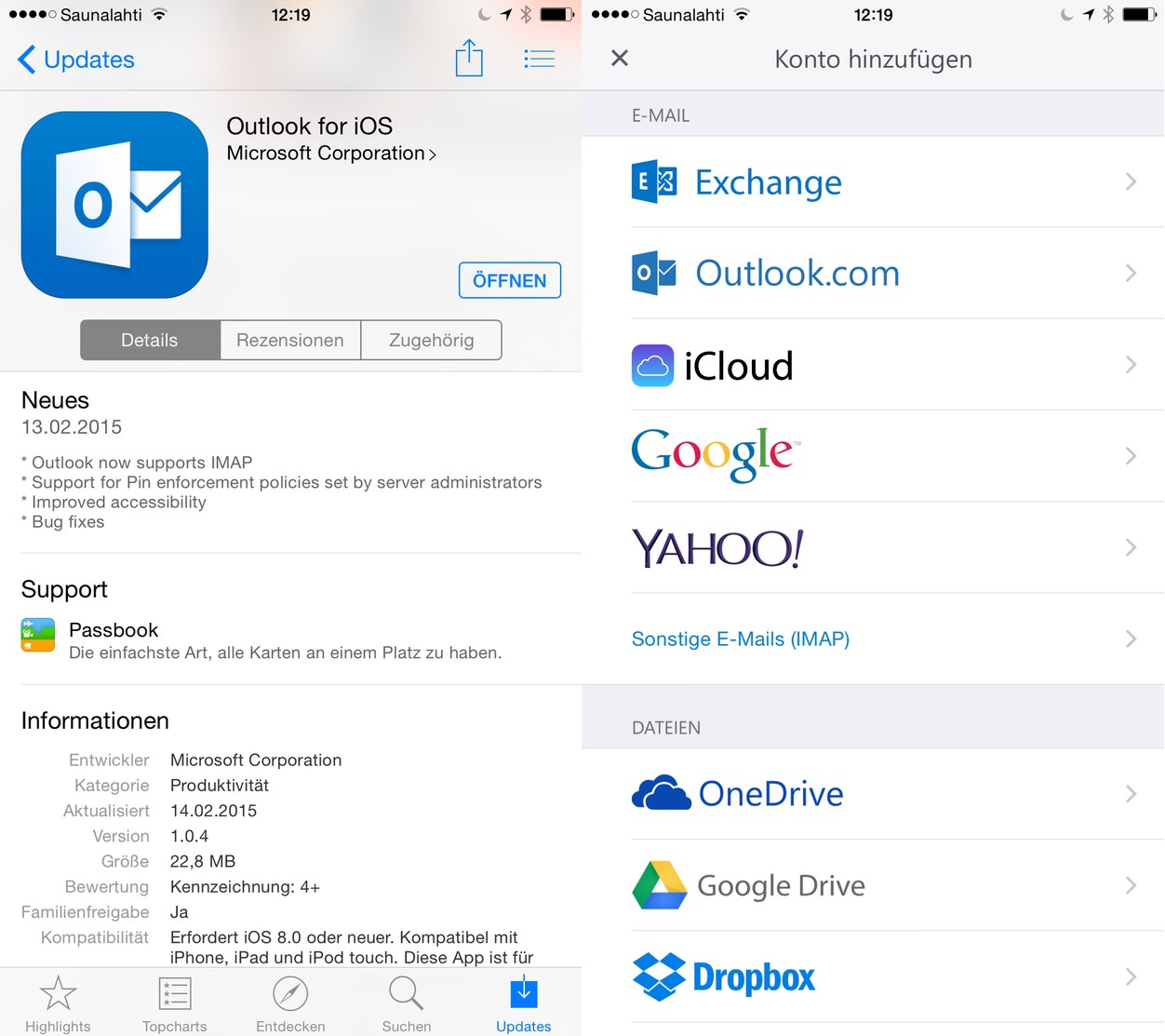Choose the Outlook.com account label
The width and height of the screenshot is (1165, 1036).
click(x=798, y=274)
